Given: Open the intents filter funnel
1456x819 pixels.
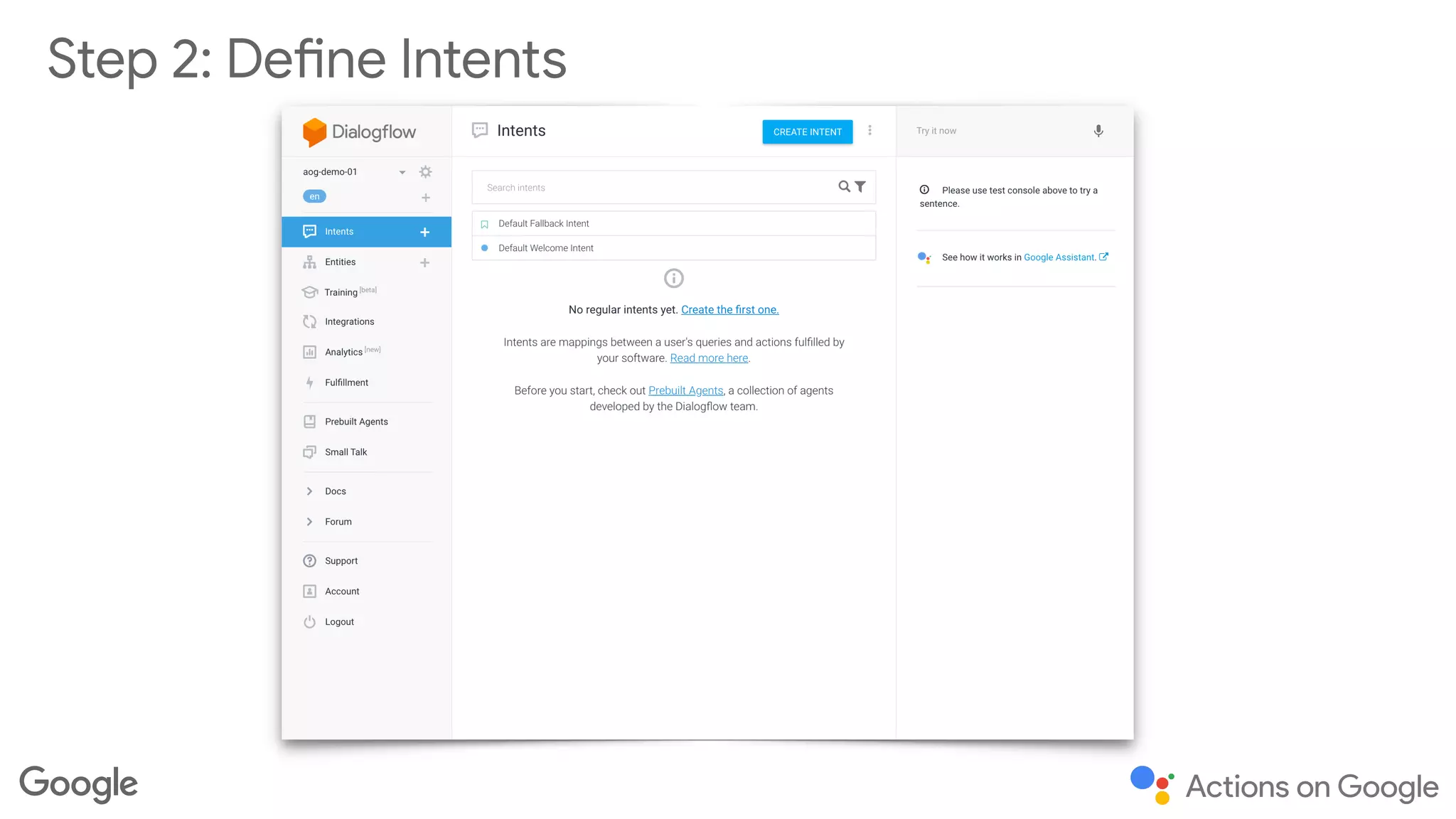Looking at the screenshot, I should pyautogui.click(x=860, y=187).
